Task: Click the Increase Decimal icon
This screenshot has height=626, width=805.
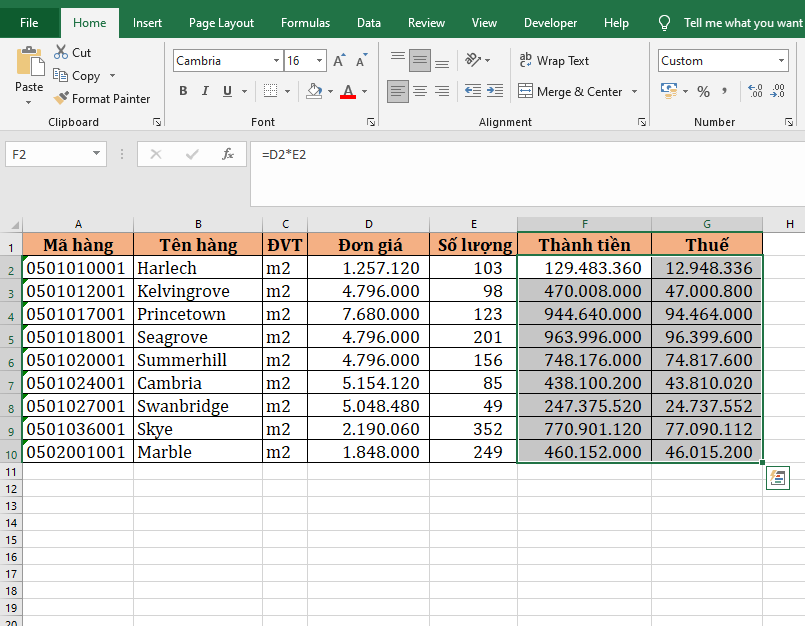Action: click(x=755, y=92)
